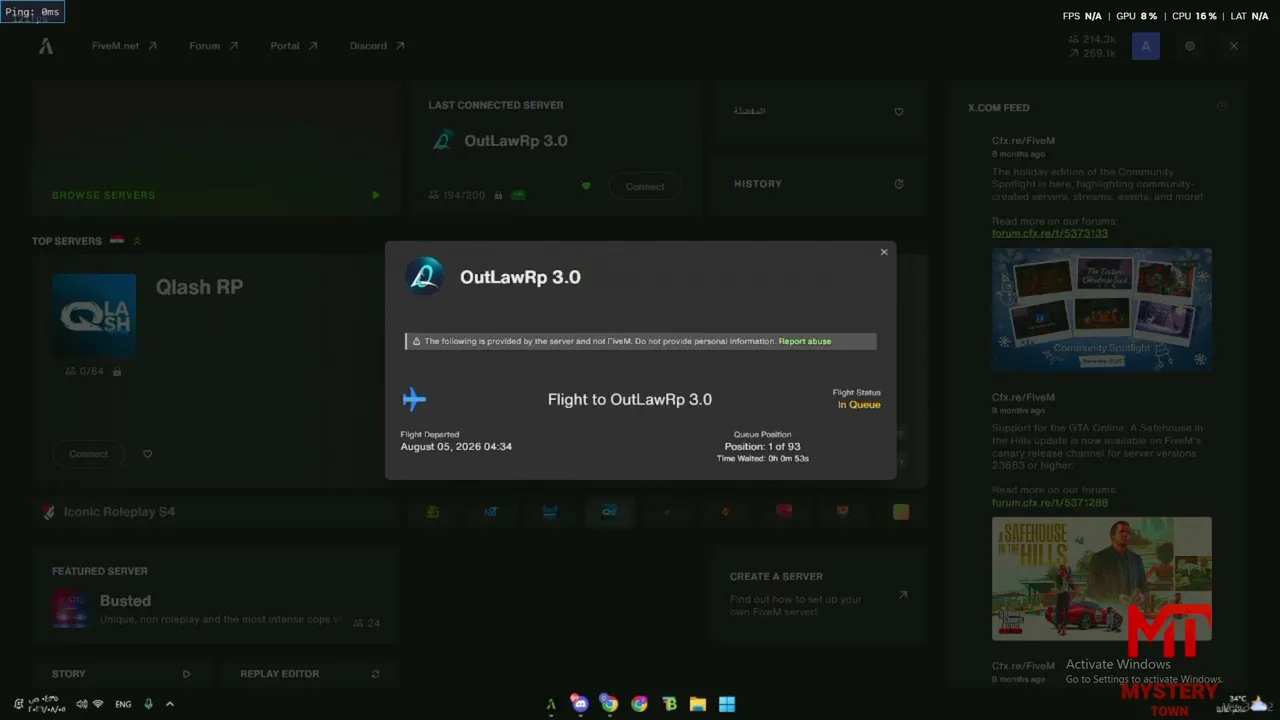Connect to the Qlash RP server
The height and width of the screenshot is (720, 1280).
88,454
